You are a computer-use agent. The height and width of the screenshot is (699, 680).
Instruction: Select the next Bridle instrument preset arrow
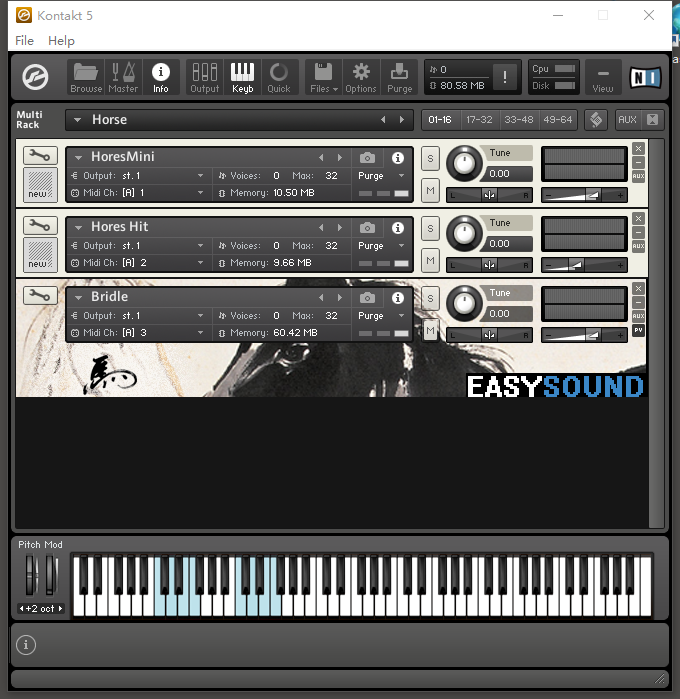(340, 298)
